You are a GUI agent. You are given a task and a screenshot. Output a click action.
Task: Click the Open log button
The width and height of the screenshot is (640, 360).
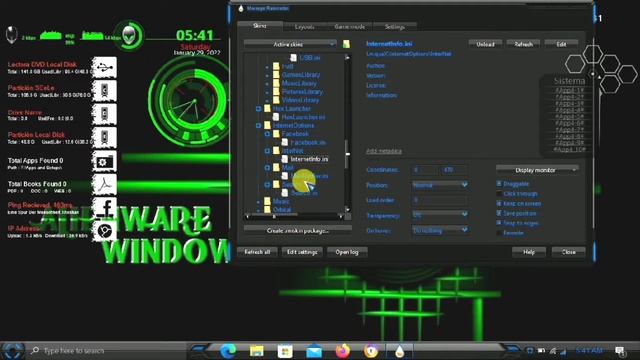[347, 252]
